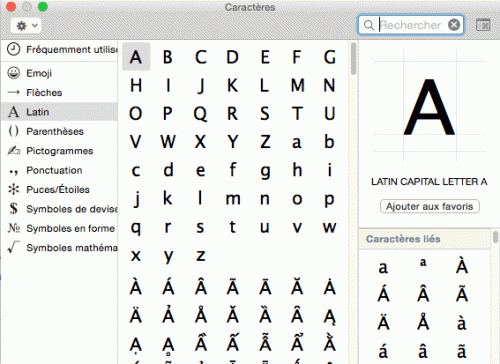Select capital letter Q in the grid
Screen dimensions: 500x364
200,114
